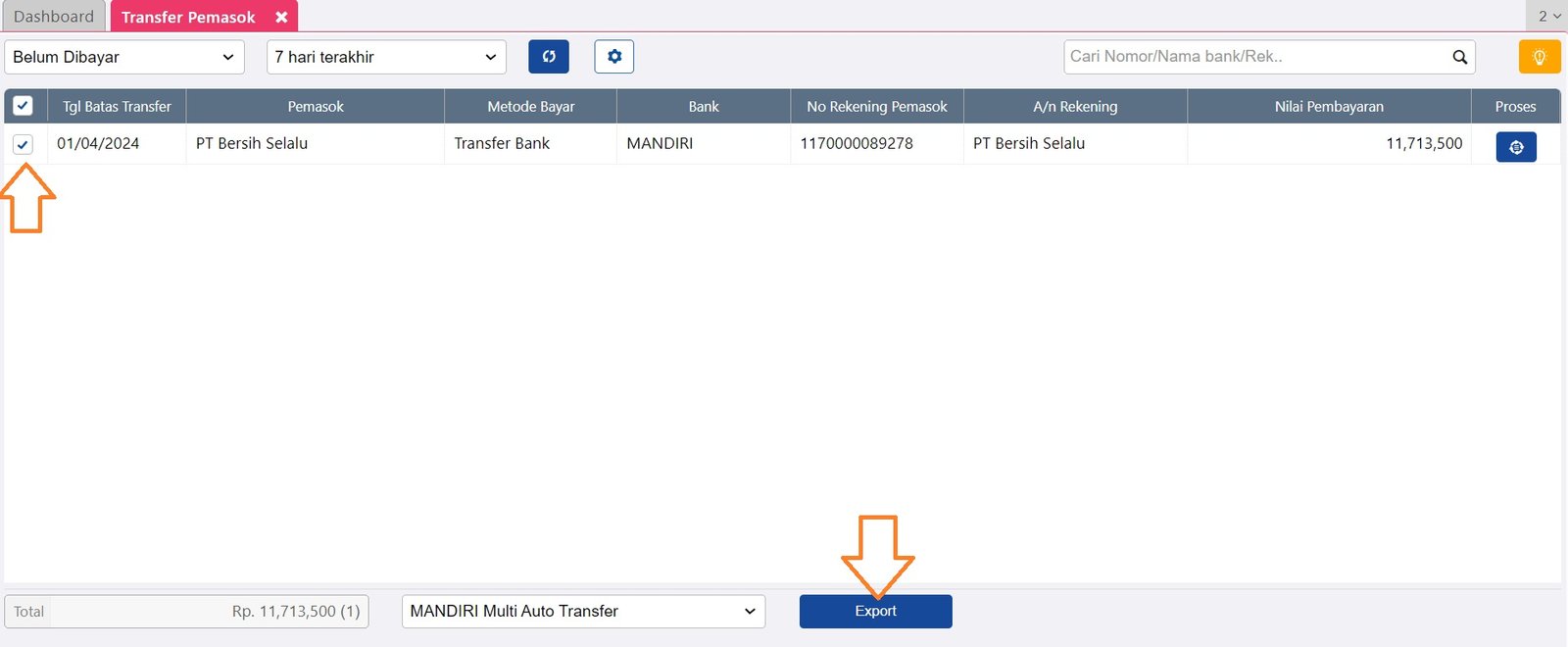Image resolution: width=1568 pixels, height=647 pixels.
Task: Open the MANDIRI Multi Auto Transfer dropdown
Action: click(583, 612)
